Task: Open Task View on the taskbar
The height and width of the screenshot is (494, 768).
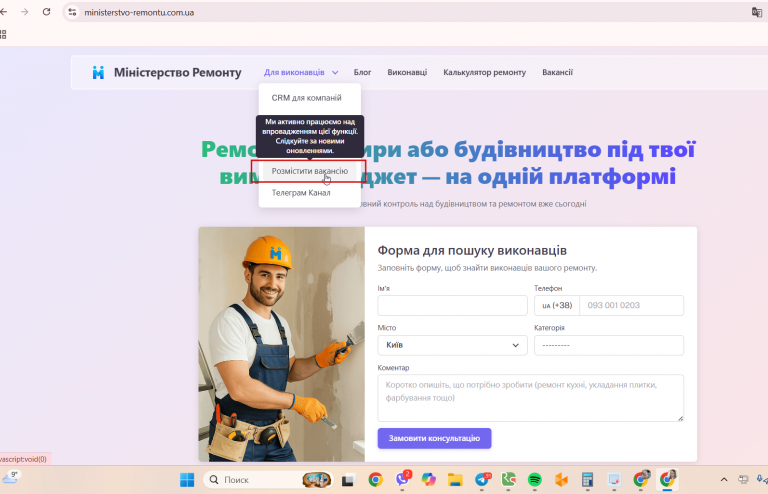Action: [348, 480]
